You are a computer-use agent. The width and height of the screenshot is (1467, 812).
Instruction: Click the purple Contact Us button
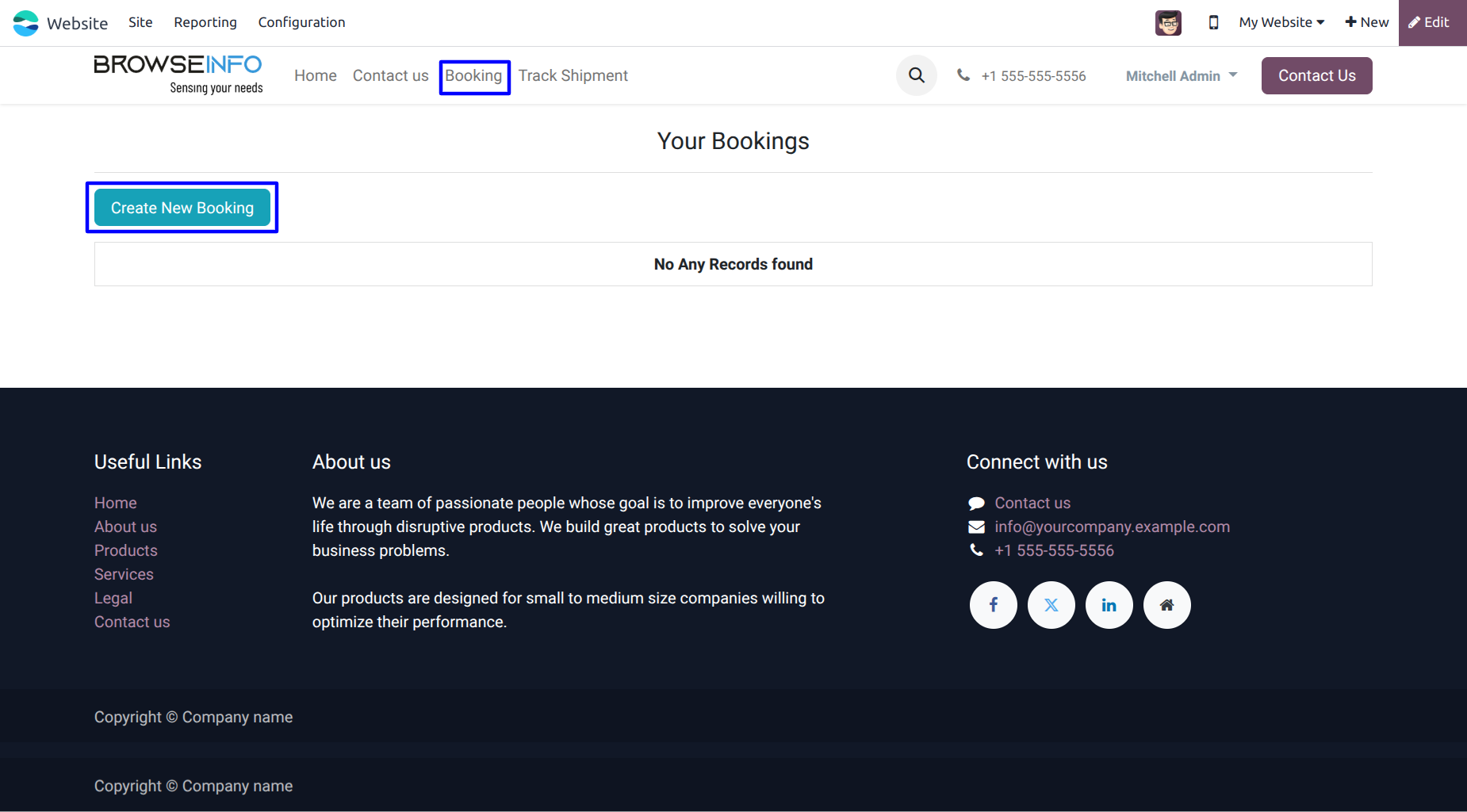click(1317, 75)
